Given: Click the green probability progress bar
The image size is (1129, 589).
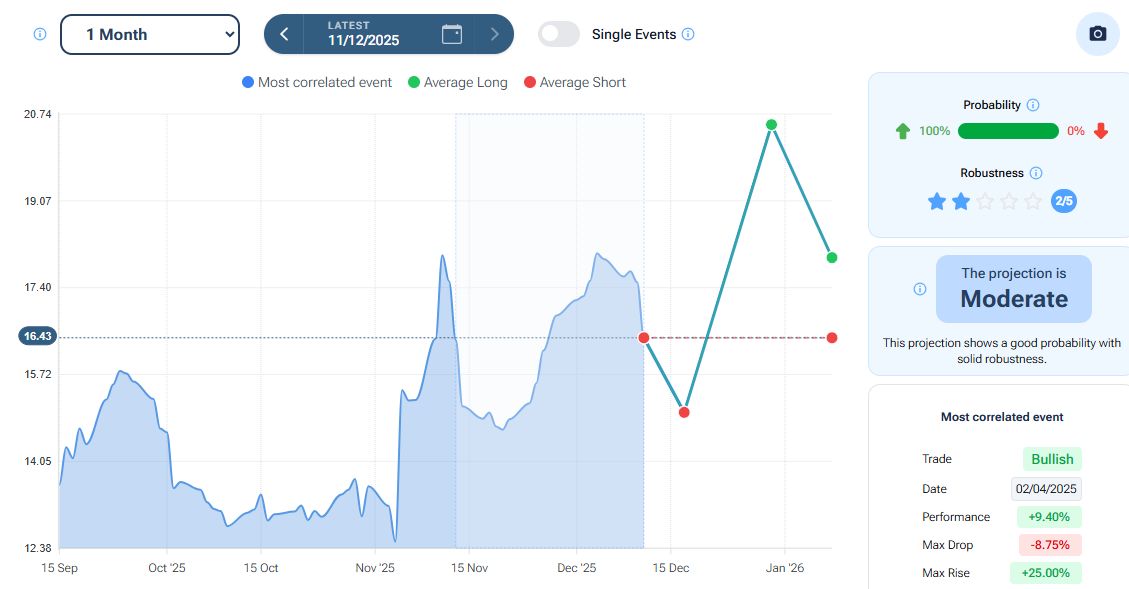Looking at the screenshot, I should [x=1008, y=131].
